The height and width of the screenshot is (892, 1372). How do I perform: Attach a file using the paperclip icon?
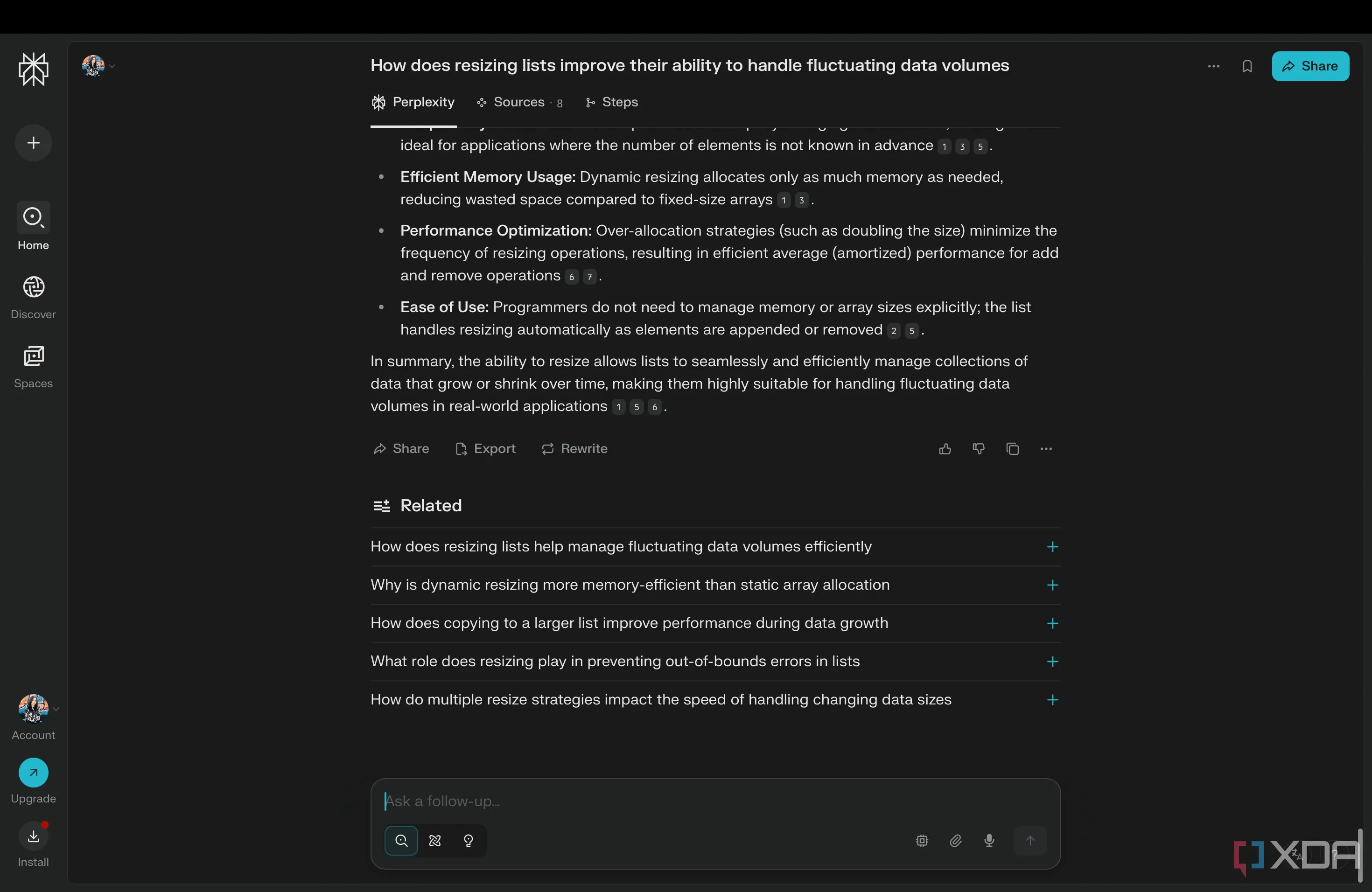[955, 841]
